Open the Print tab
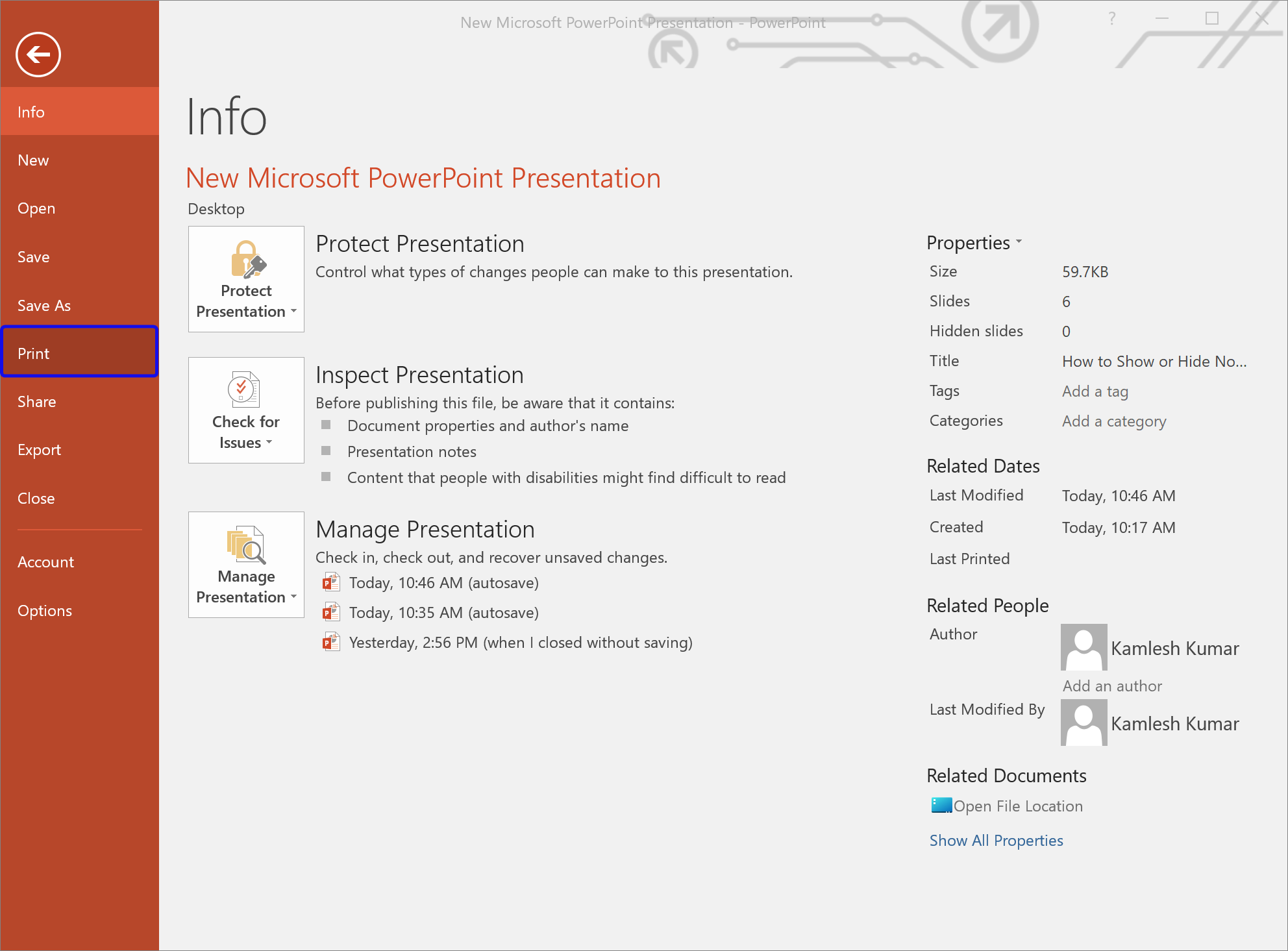The image size is (1288, 951). tap(80, 353)
